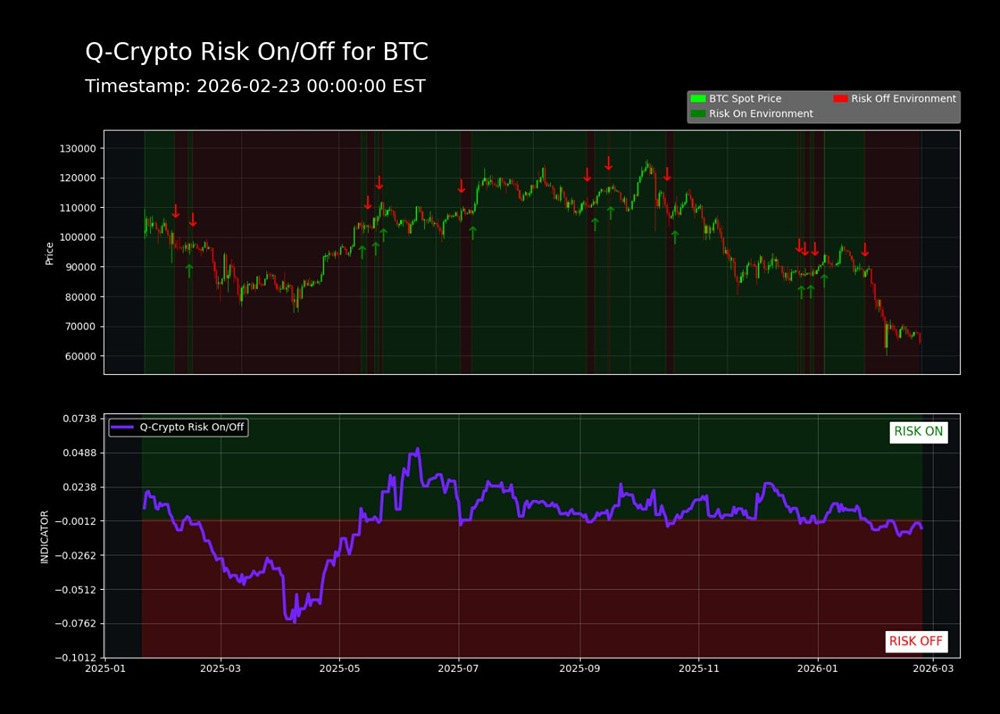
Task: Click the 0.0488 indicator axis label
Action: point(79,453)
